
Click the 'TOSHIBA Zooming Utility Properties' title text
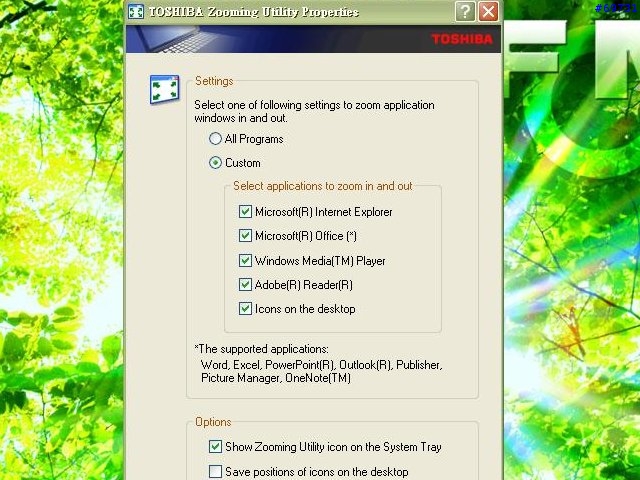[x=253, y=12]
